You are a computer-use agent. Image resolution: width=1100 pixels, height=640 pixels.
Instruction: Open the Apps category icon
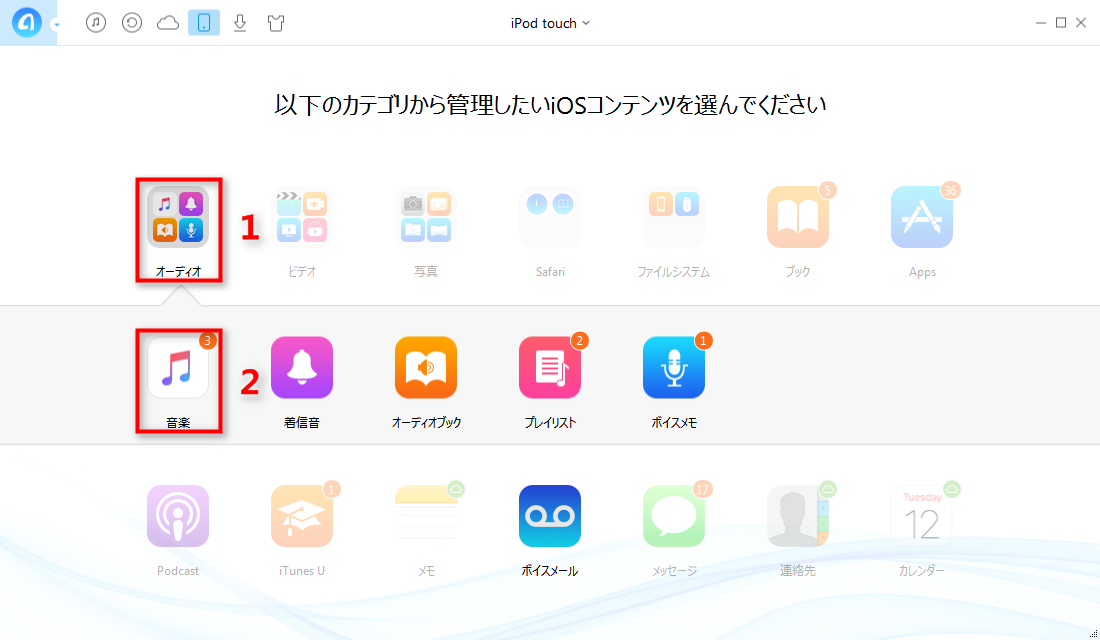(x=922, y=218)
